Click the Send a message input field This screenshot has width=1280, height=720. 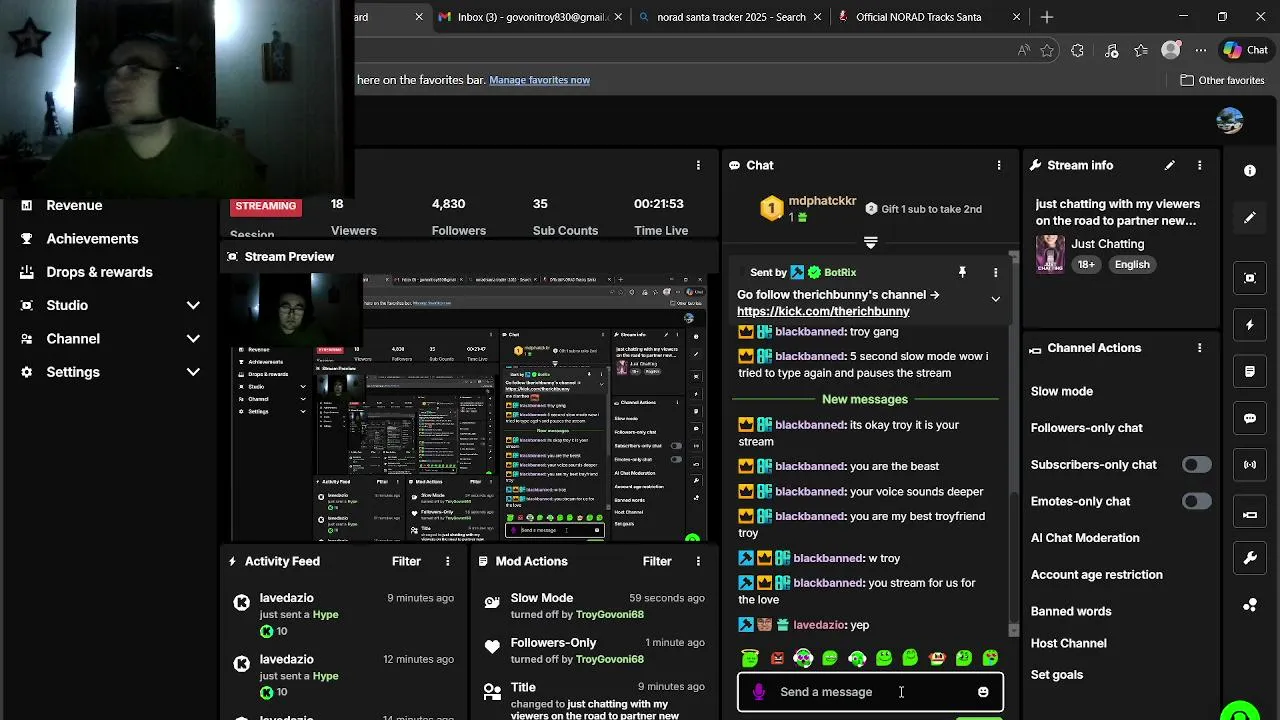pos(870,692)
